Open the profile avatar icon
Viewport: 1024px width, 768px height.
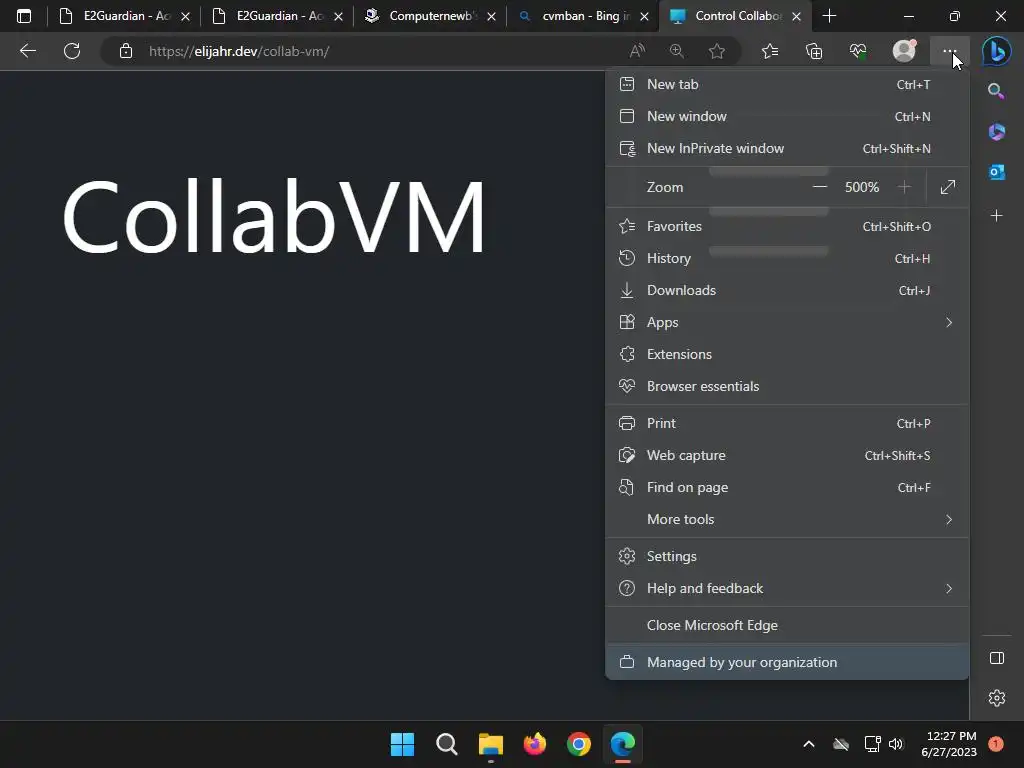tap(904, 51)
